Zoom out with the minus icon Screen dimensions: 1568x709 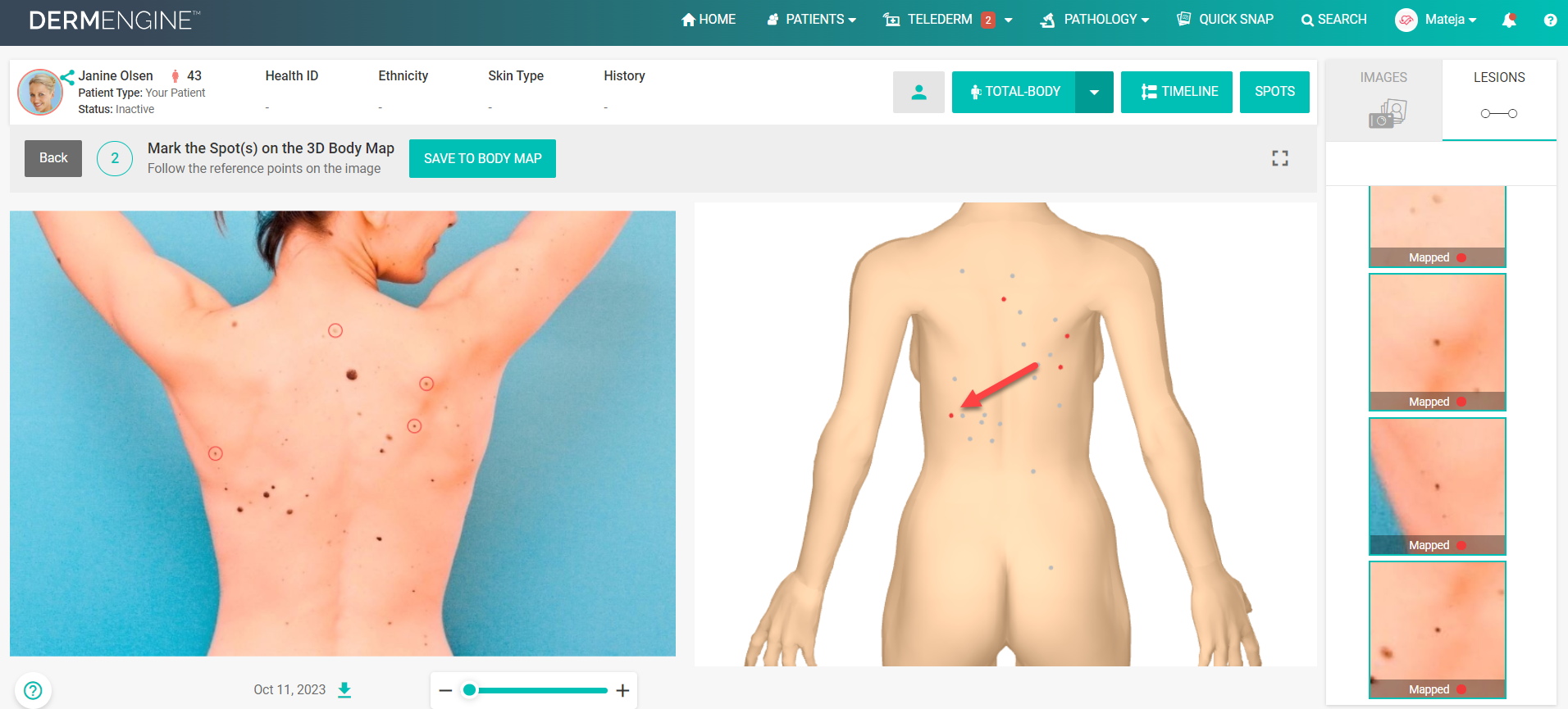click(445, 690)
